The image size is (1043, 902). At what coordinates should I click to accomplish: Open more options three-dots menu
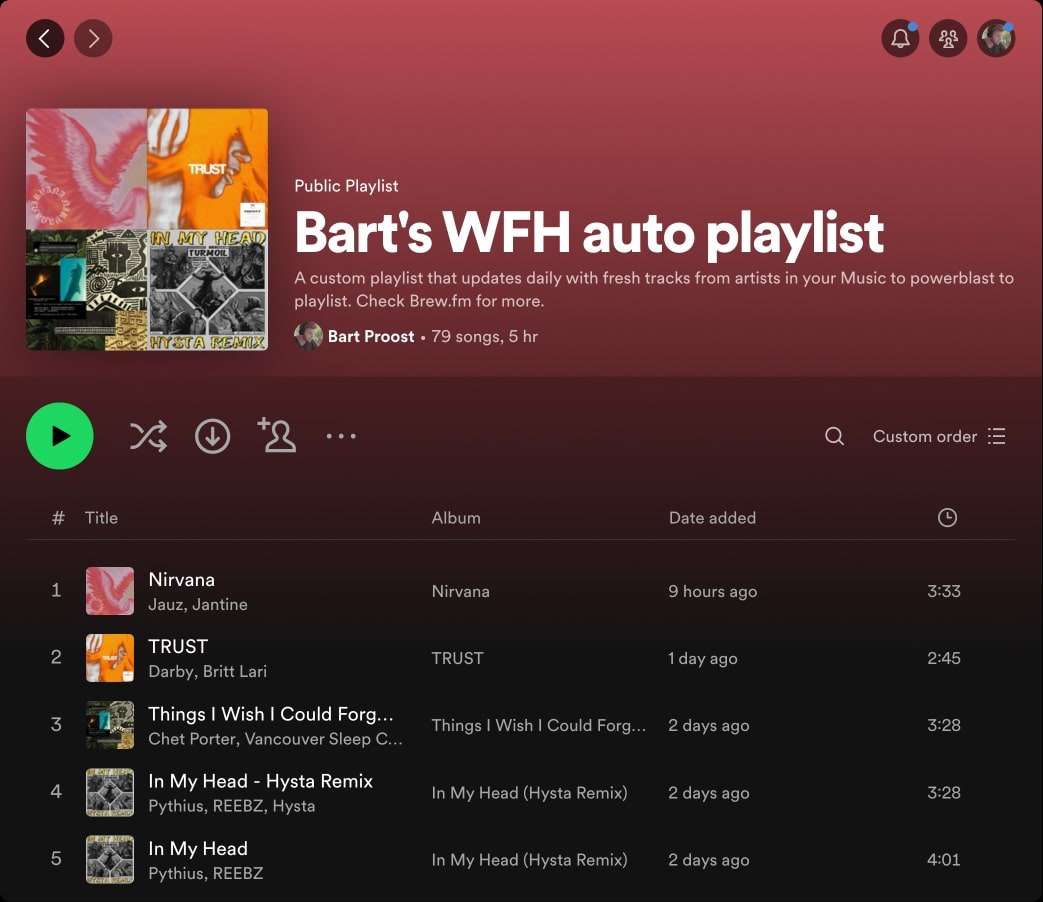pos(341,436)
